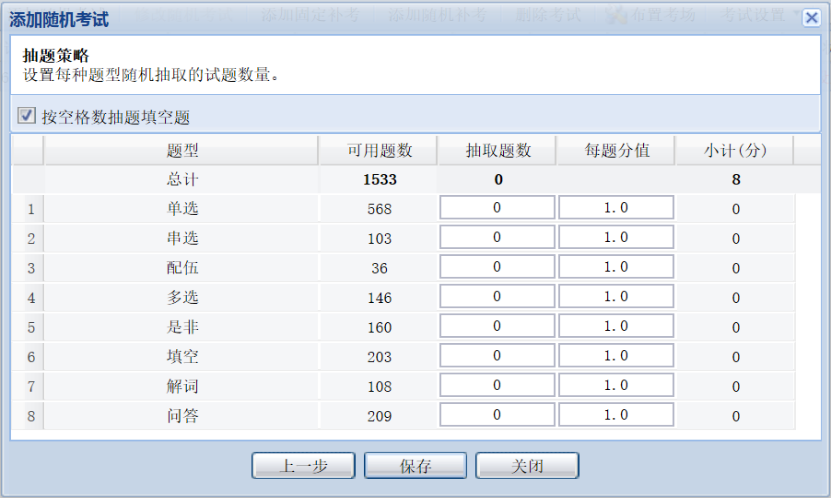Edit 每题分值 field for 是非
This screenshot has height=498, width=831.
[x=616, y=326]
